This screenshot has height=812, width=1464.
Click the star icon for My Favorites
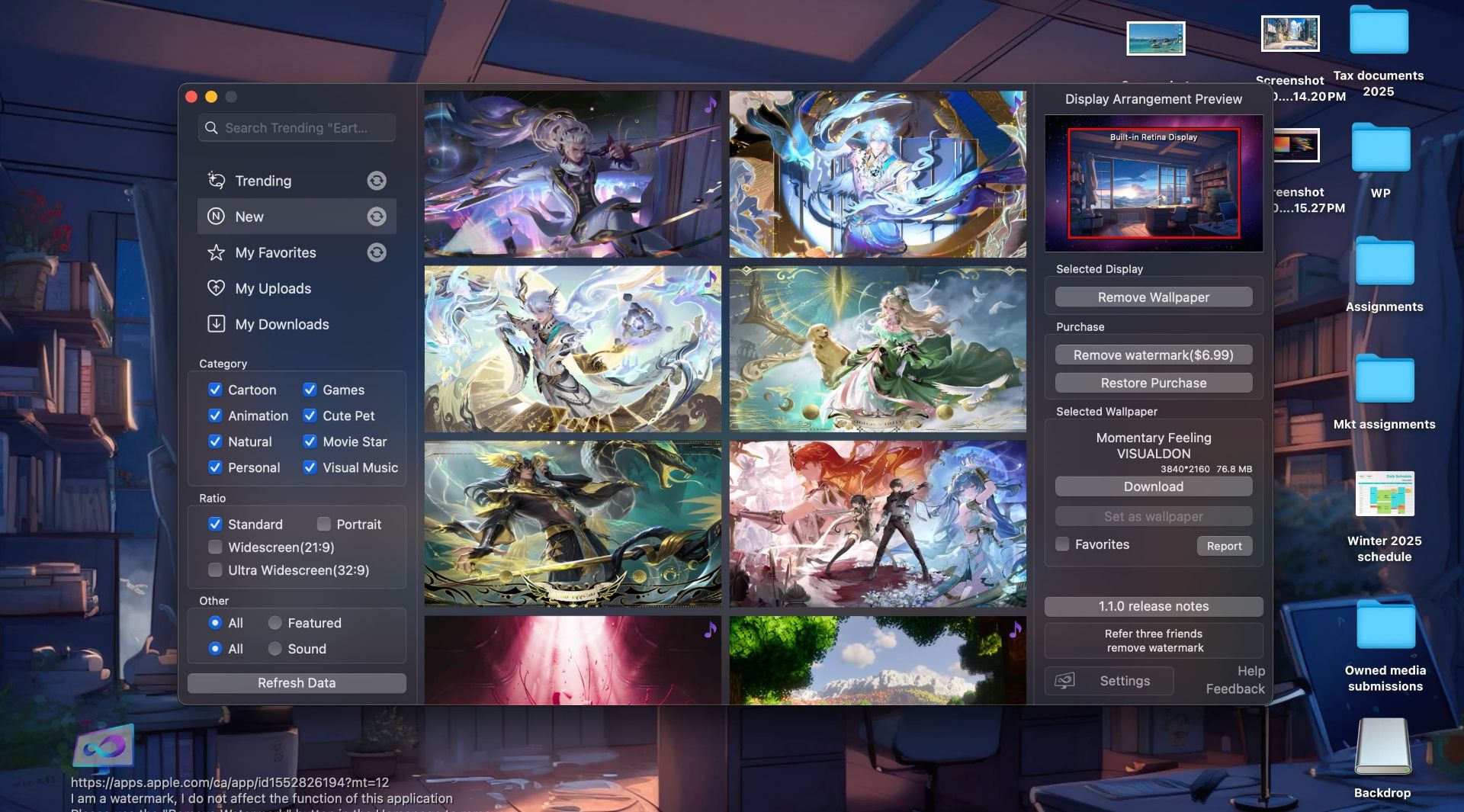tap(217, 252)
